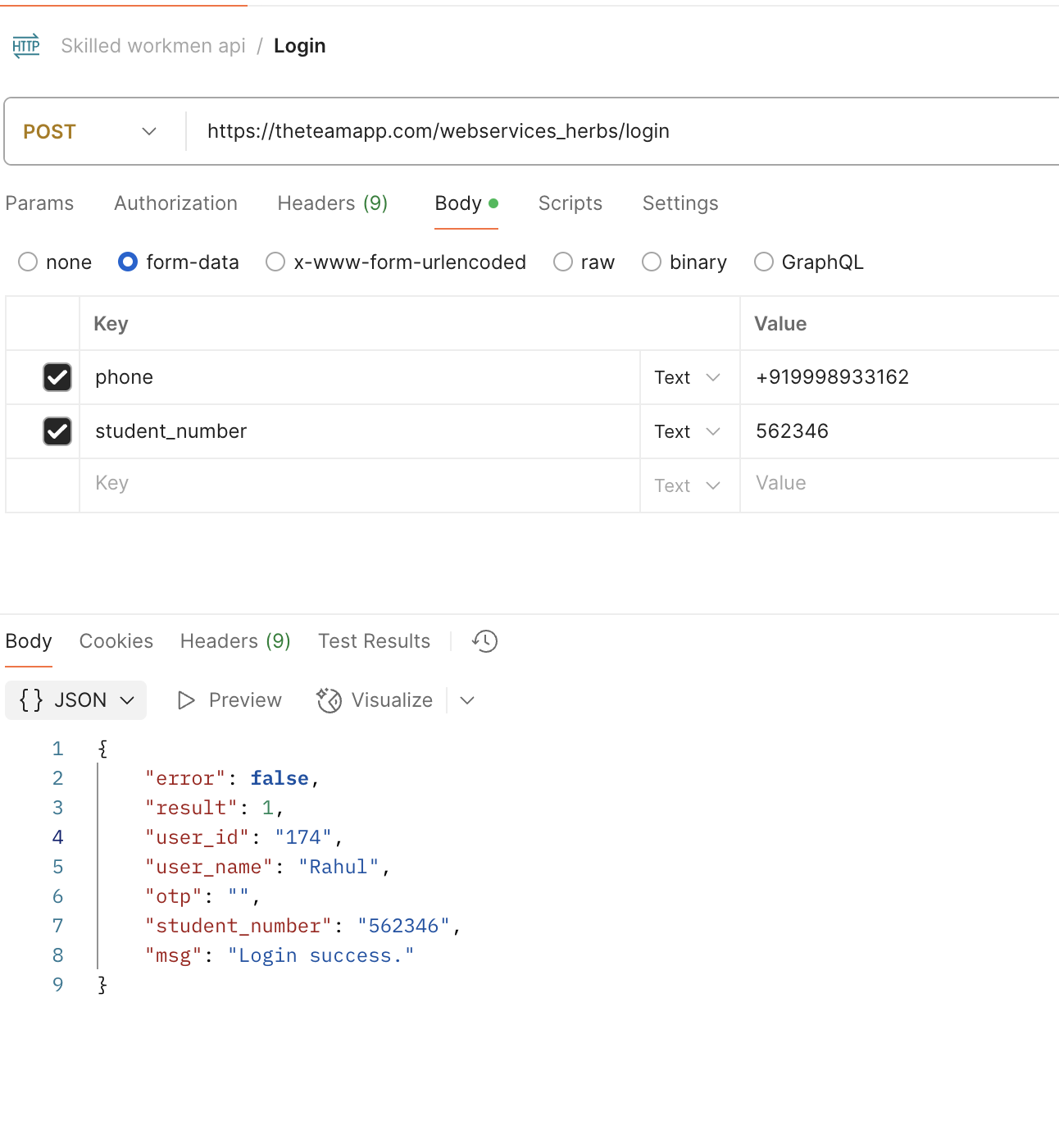The width and height of the screenshot is (1059, 1148).
Task: Click the Visualize sparkle icon
Action: pos(330,700)
